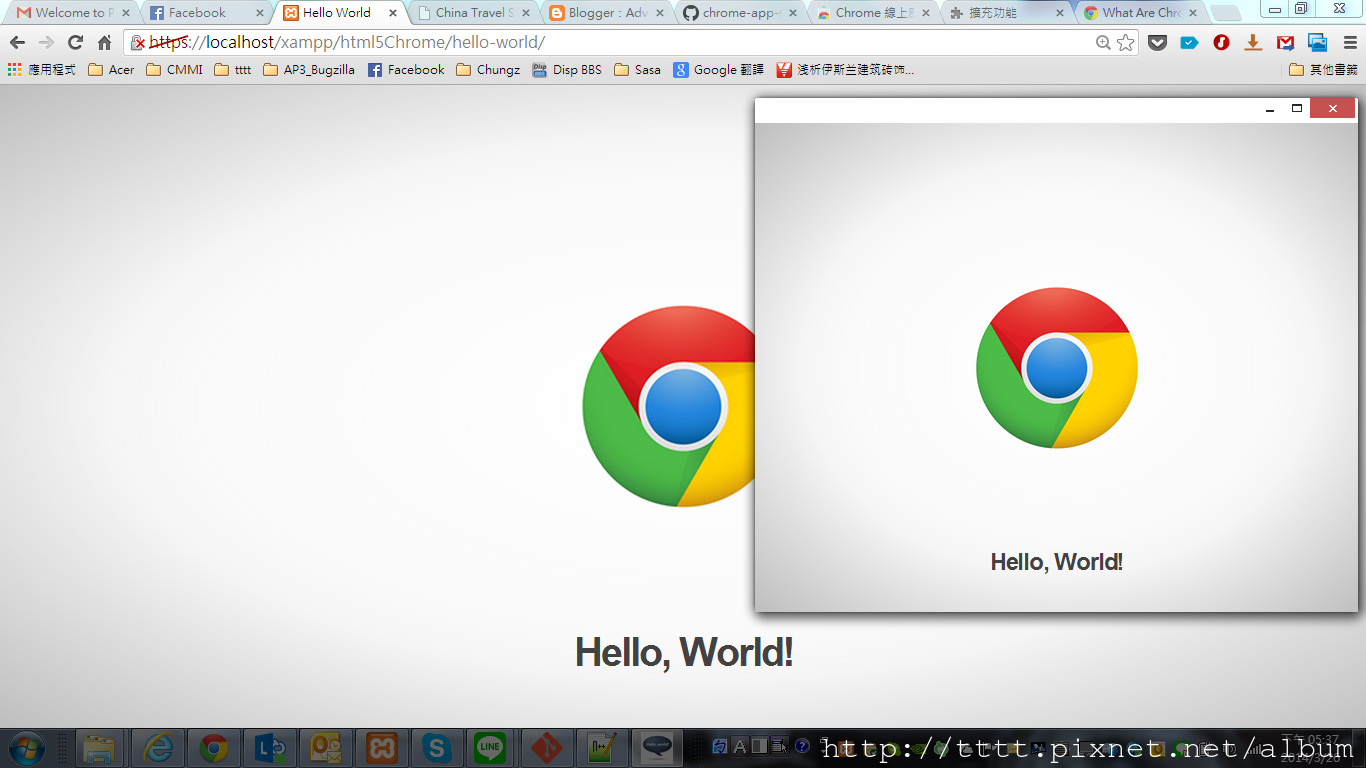Viewport: 1366px width, 768px height.
Task: Open Google Chrome from the taskbar
Action: 213,748
